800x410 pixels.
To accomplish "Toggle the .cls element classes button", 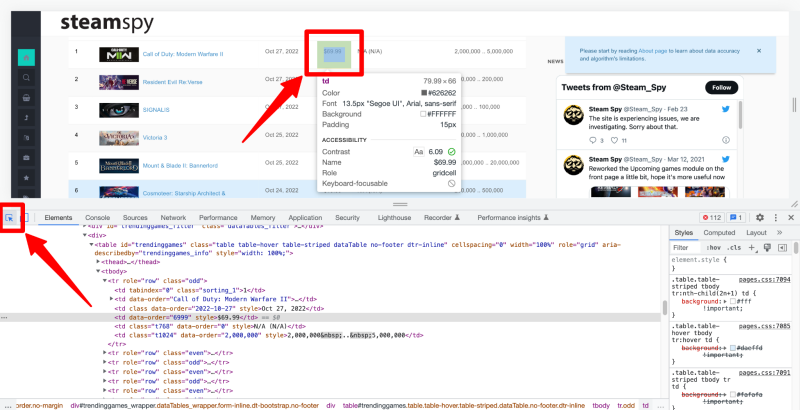I will pos(734,248).
